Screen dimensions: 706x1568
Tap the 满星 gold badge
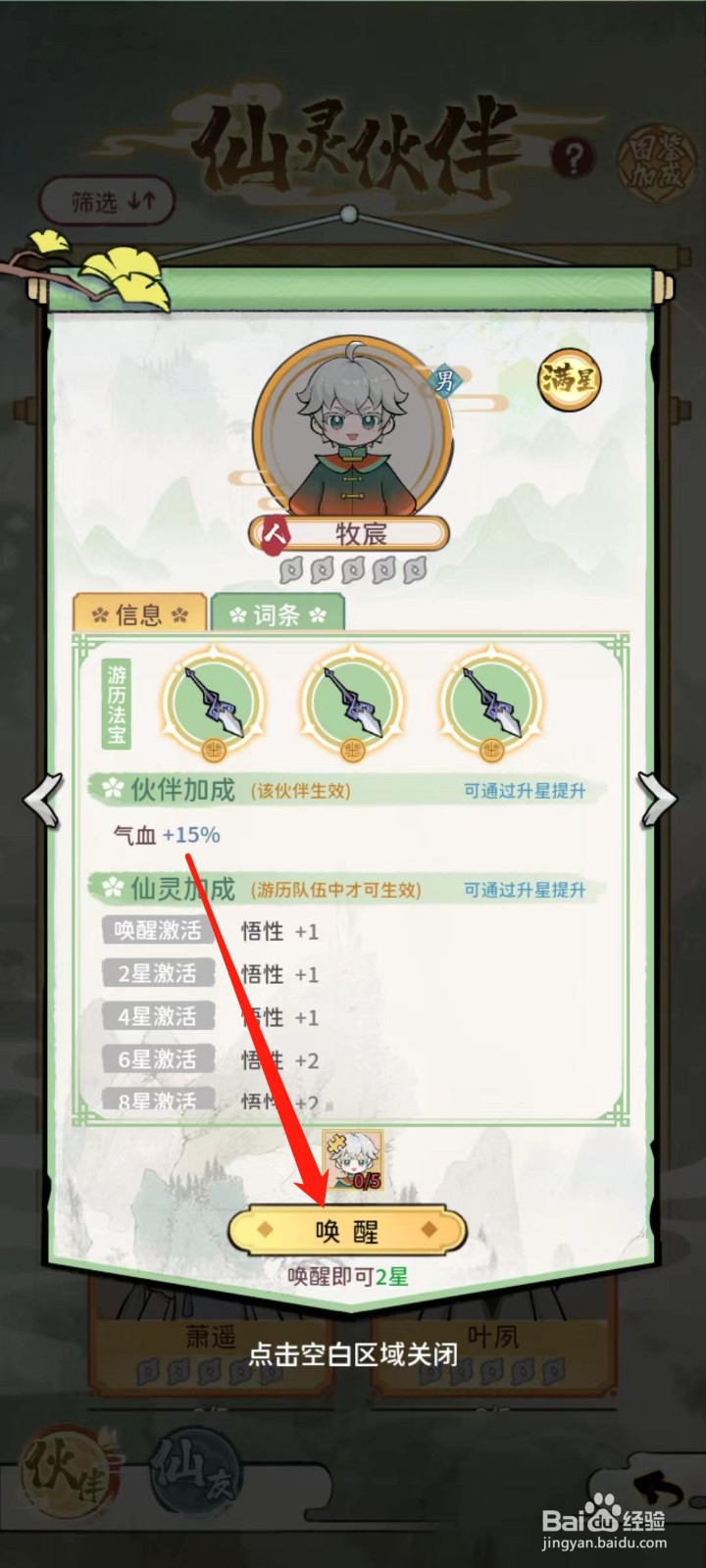click(569, 377)
